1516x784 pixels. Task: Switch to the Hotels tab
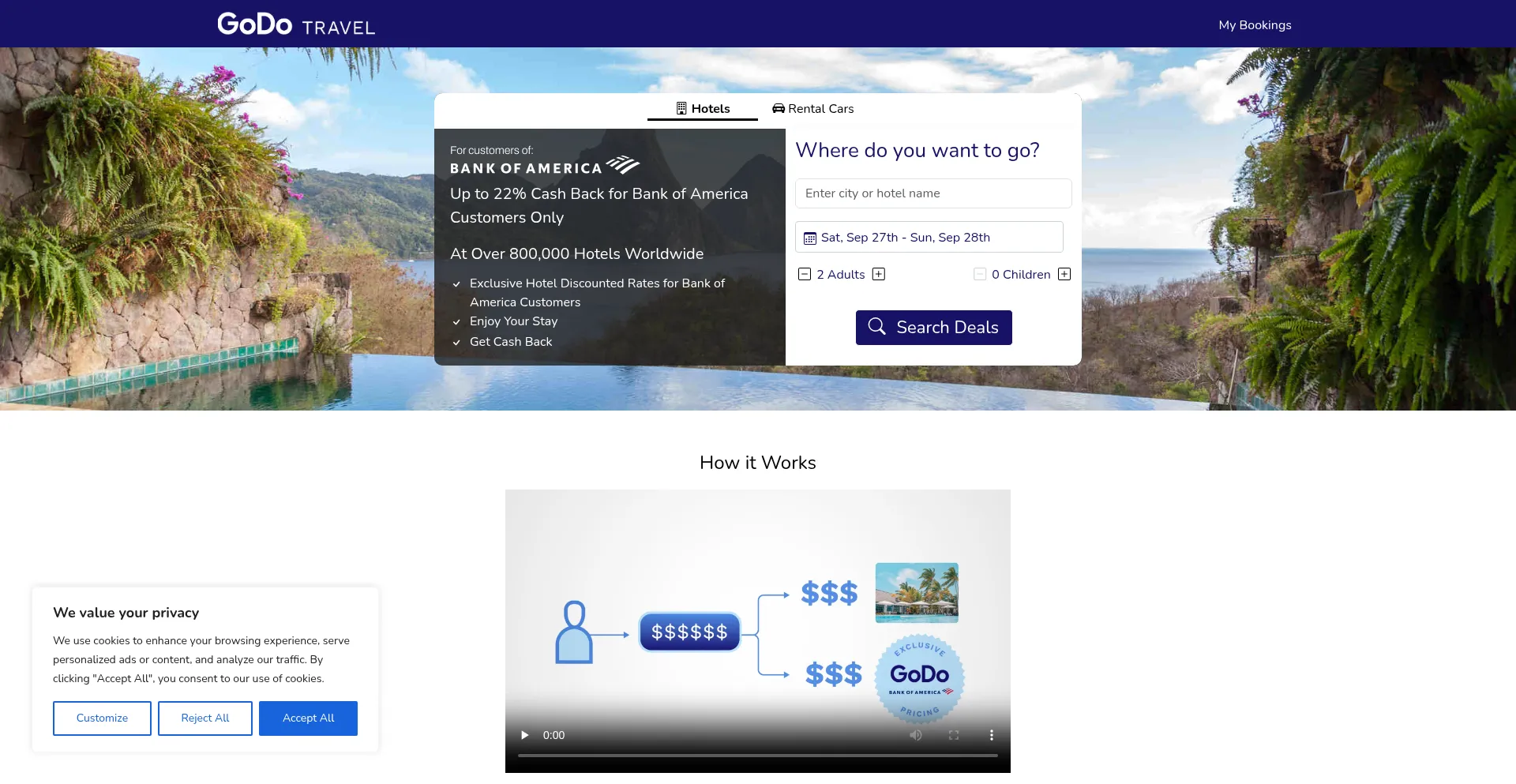(703, 109)
